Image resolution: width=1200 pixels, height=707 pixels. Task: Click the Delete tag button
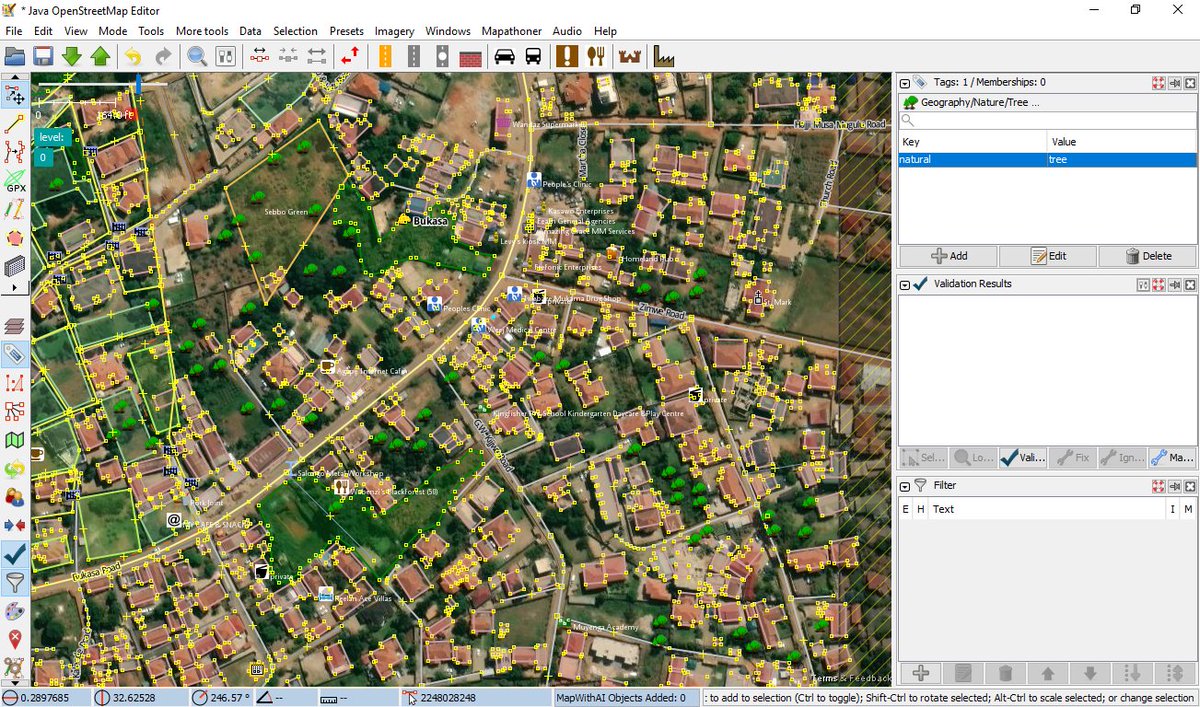click(x=1146, y=256)
